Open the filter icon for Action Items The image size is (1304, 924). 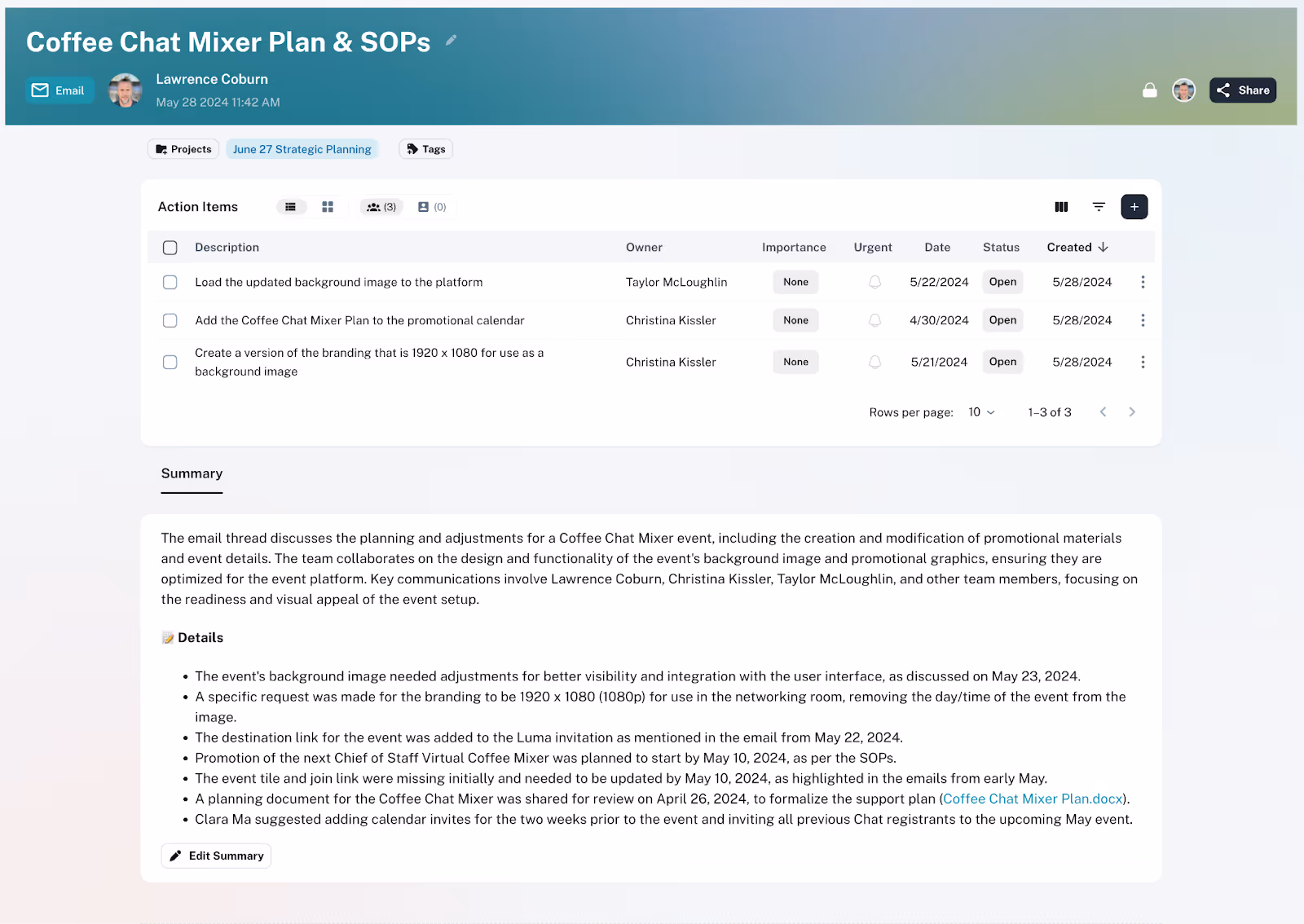tap(1099, 207)
